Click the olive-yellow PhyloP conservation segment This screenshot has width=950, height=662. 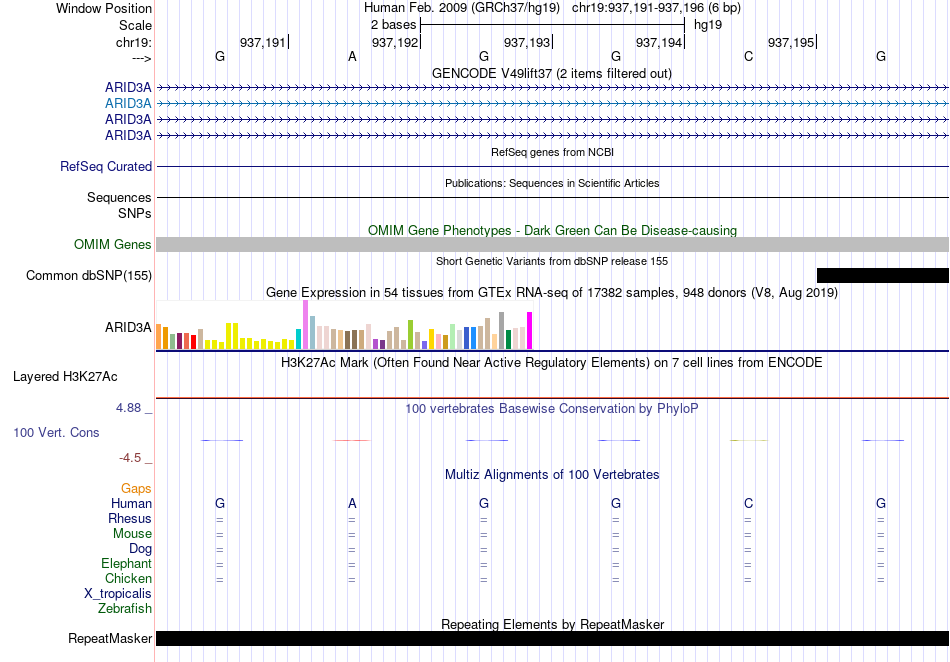click(x=748, y=440)
